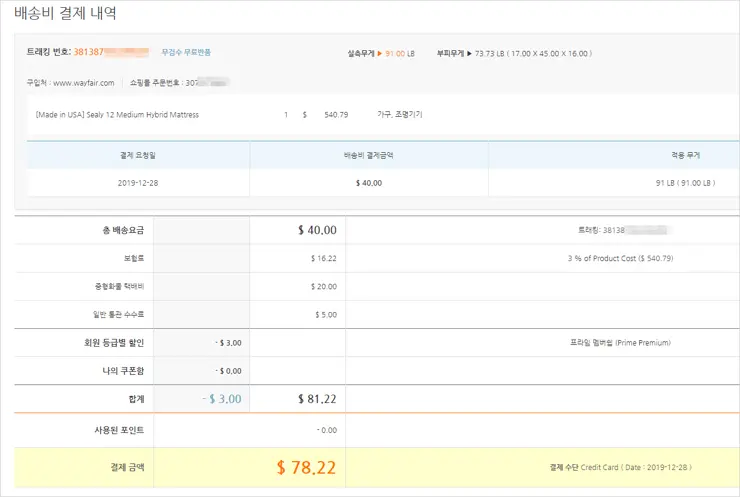740x497 pixels.
Task: Click the 총 배송요금 row label
Action: point(125,230)
